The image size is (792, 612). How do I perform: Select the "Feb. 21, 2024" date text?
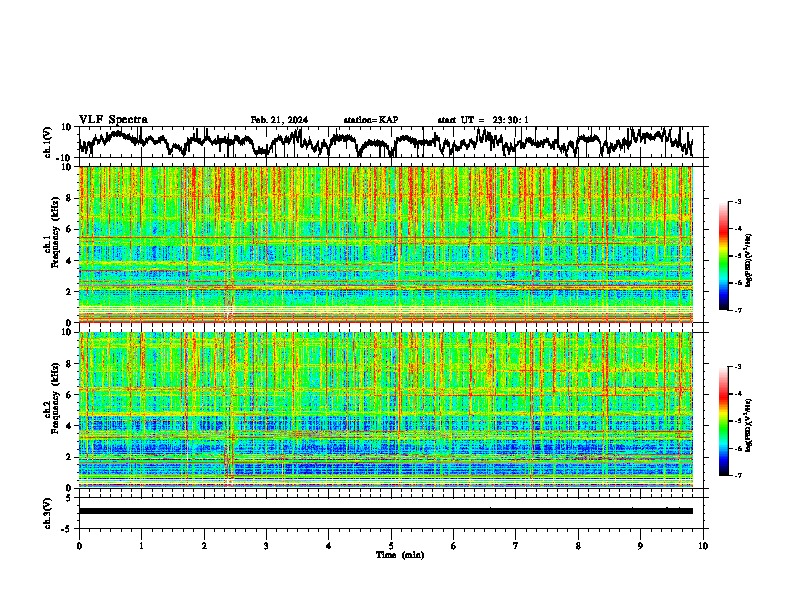click(x=279, y=120)
